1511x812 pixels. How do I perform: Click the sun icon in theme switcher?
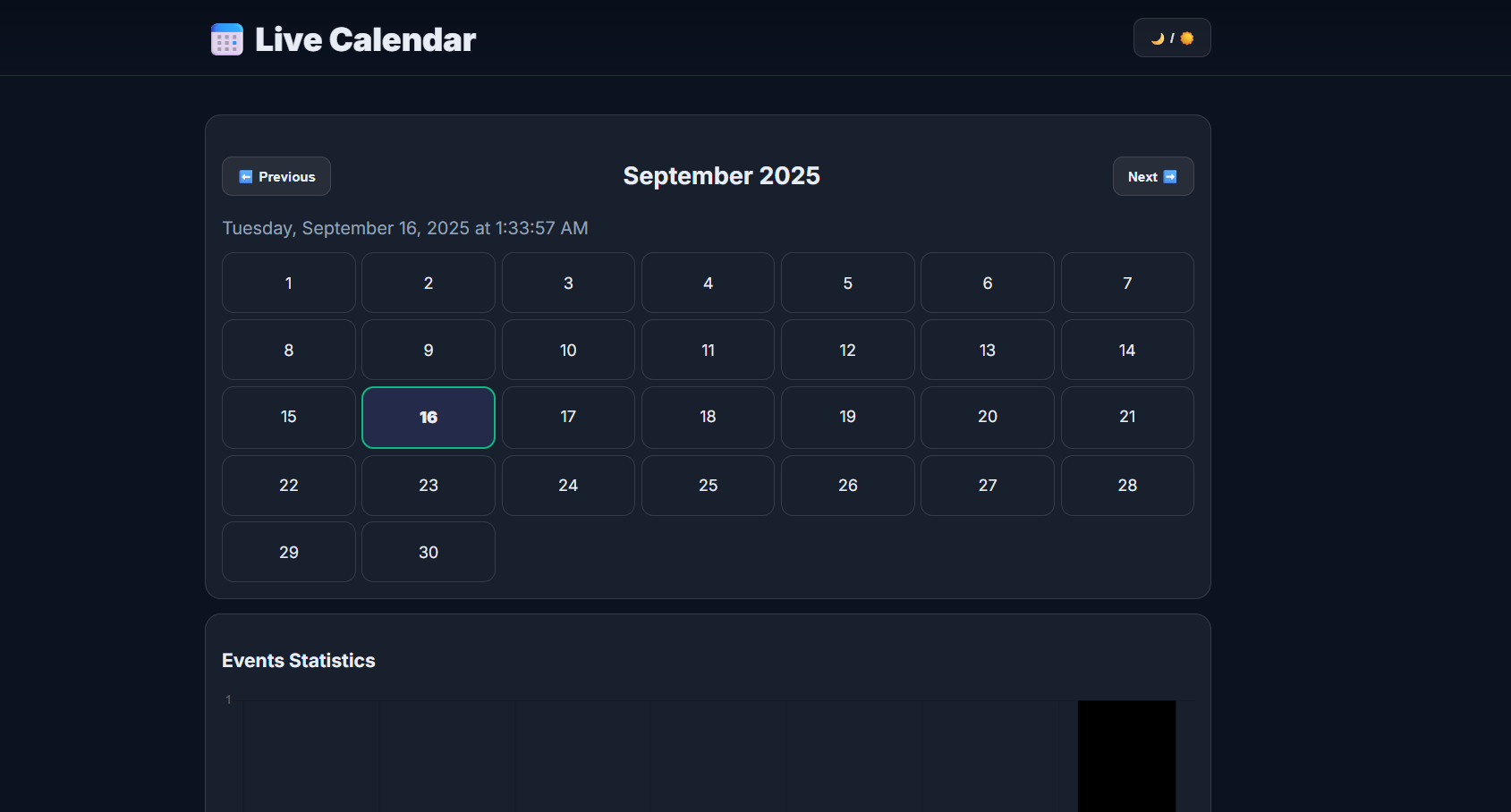(x=1186, y=38)
